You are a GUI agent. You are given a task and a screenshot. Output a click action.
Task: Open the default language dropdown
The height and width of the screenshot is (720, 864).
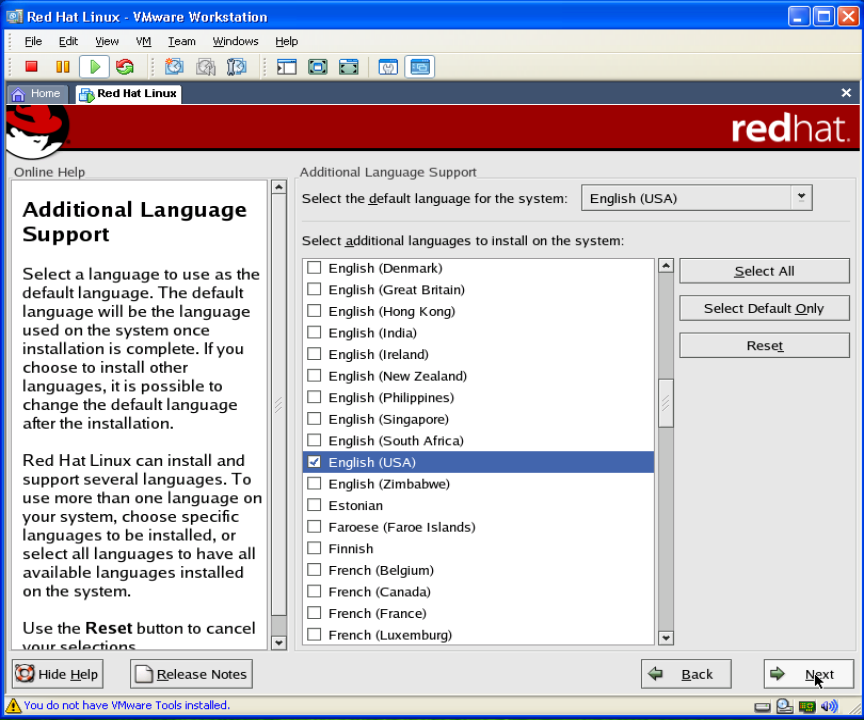(800, 198)
